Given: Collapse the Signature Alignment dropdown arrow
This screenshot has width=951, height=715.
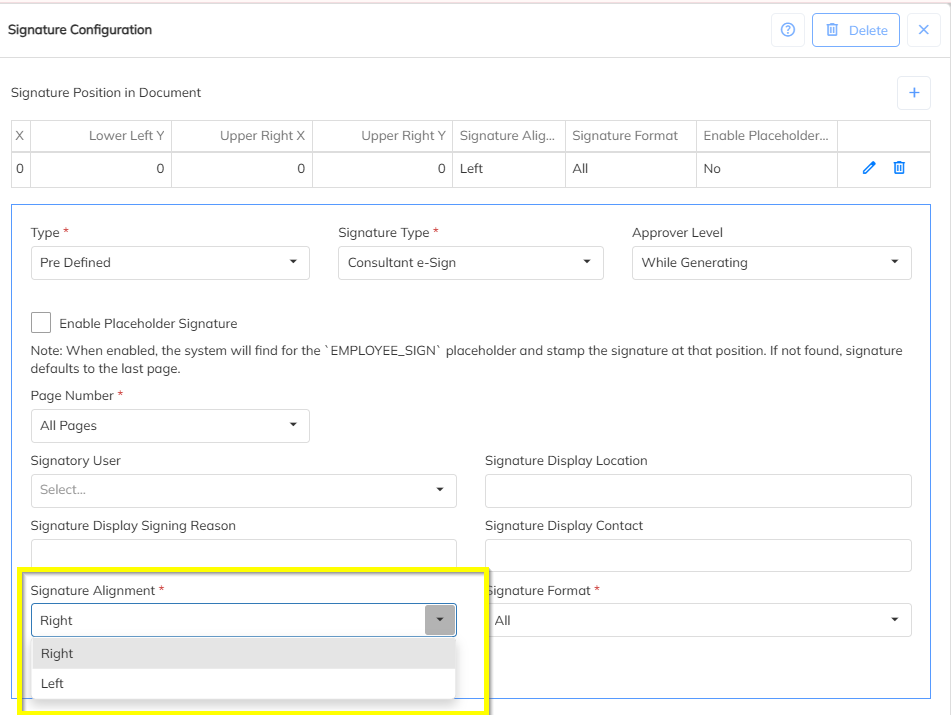Looking at the screenshot, I should 439,620.
